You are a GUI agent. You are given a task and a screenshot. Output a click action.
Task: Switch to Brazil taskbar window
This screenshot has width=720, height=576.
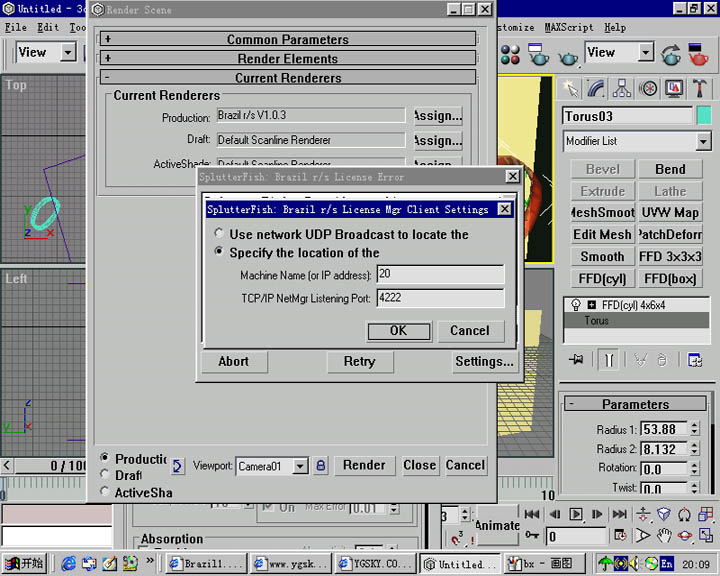[x=206, y=563]
